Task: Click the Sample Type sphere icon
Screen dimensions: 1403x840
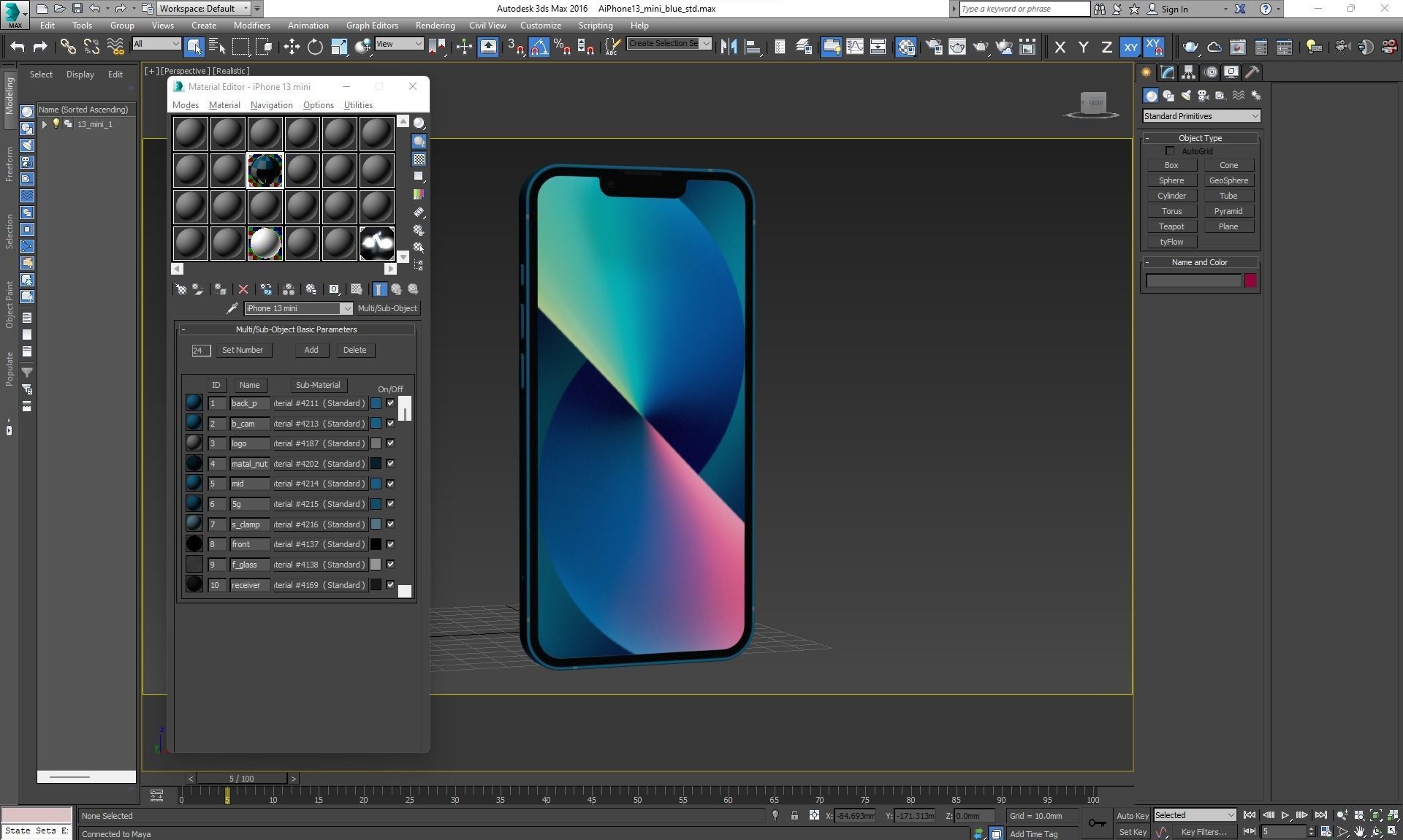Action: coord(419,123)
